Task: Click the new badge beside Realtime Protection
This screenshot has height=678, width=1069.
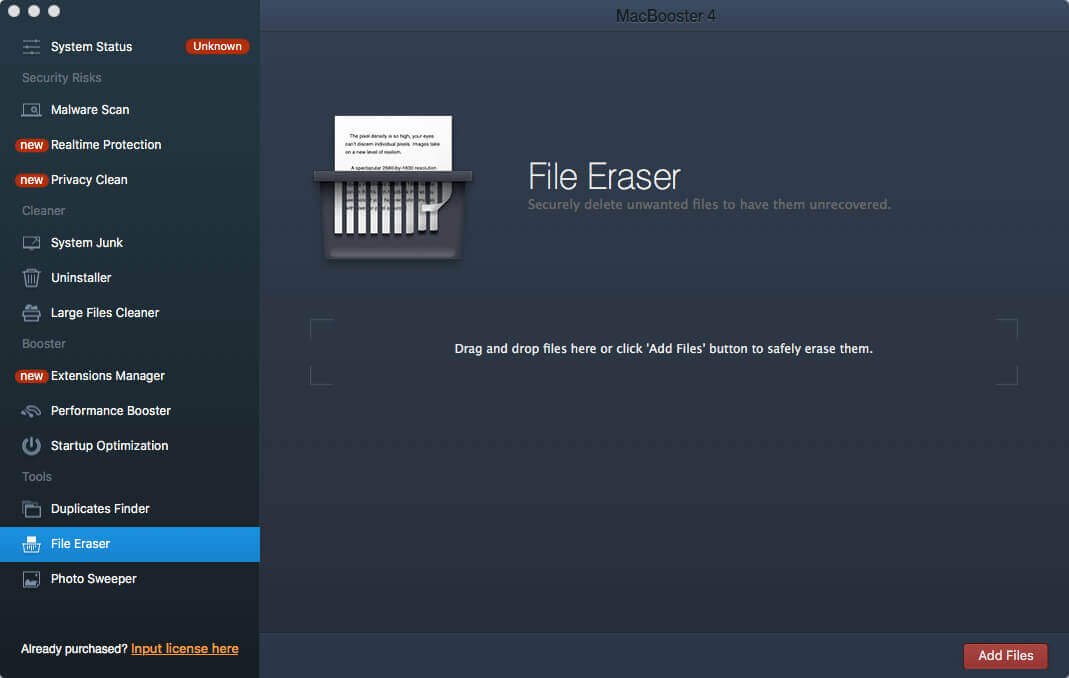Action: pos(31,145)
